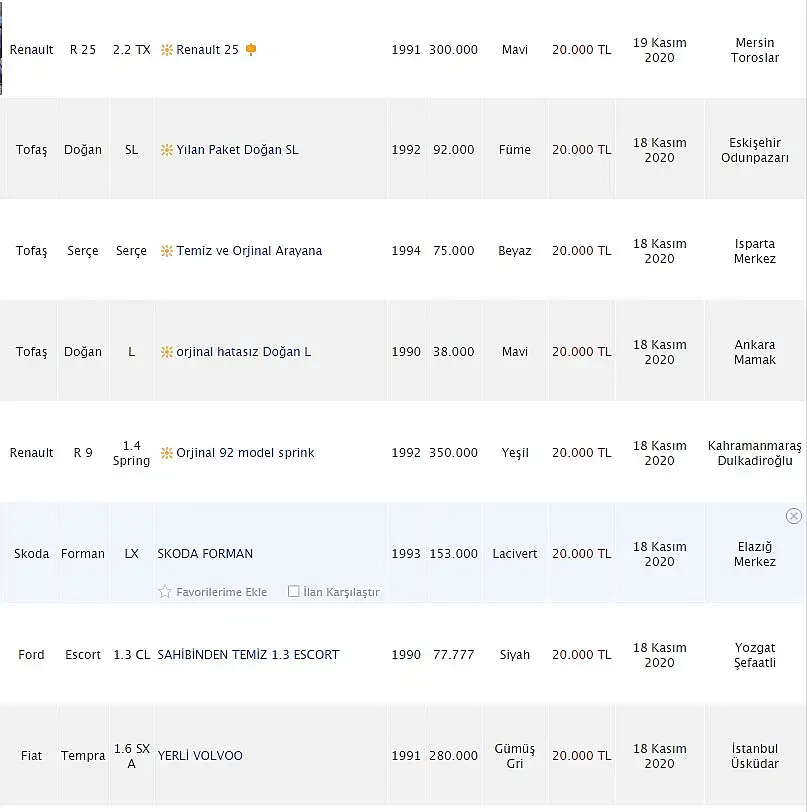The height and width of the screenshot is (812, 807).
Task: Click the orange badge icon after Renault 25
Action: click(x=251, y=49)
